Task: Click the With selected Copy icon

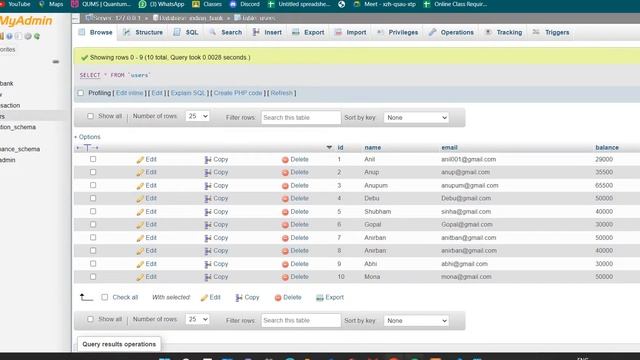Action: pyautogui.click(x=239, y=298)
